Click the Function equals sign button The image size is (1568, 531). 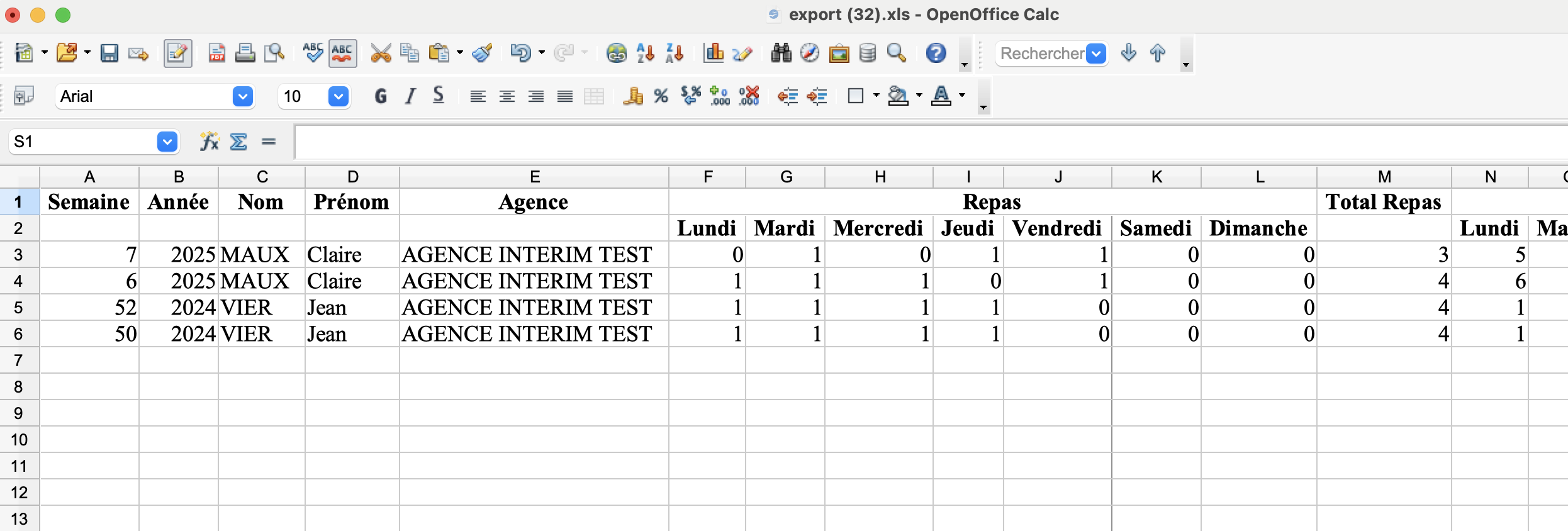tap(269, 142)
